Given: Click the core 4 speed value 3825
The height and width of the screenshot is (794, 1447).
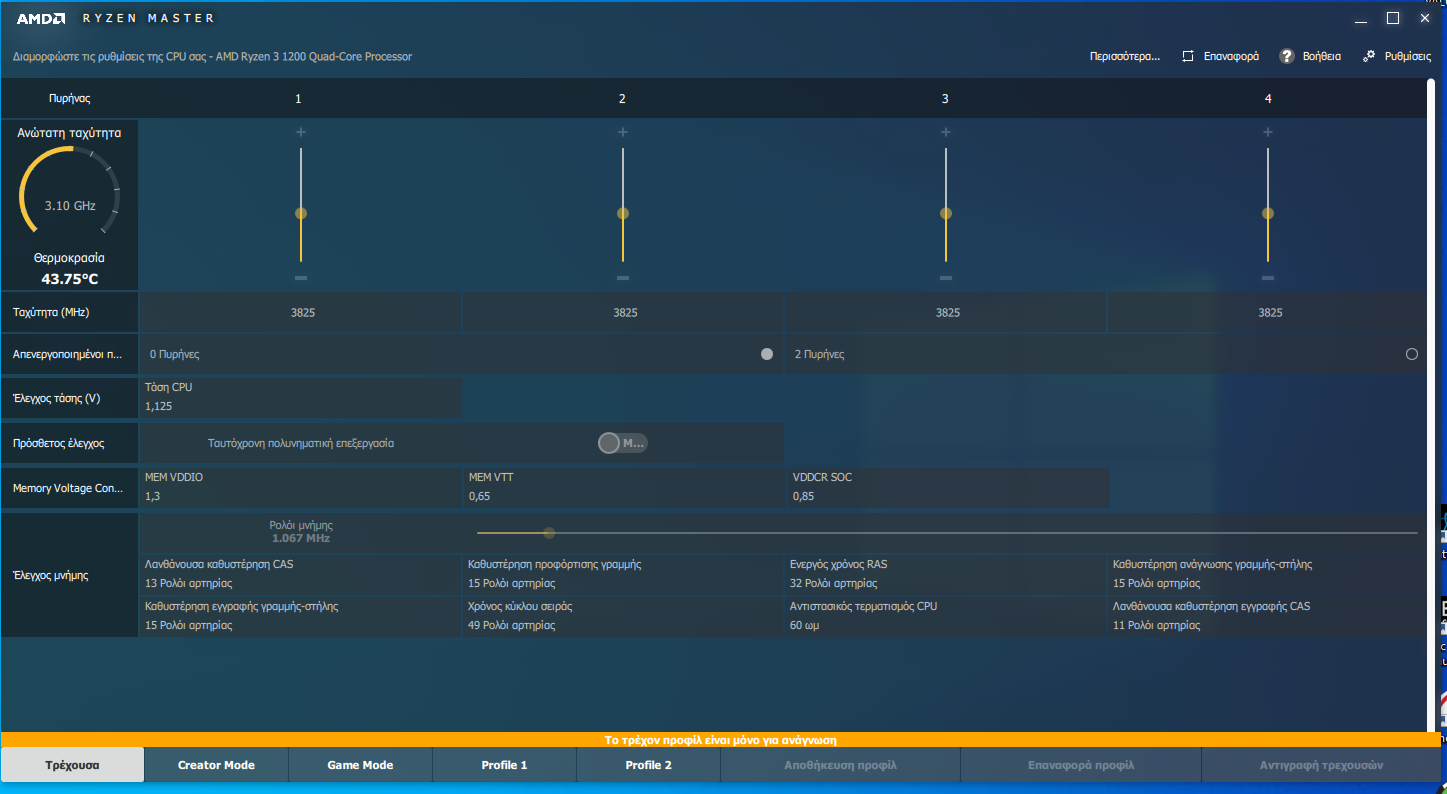Looking at the screenshot, I should pyautogui.click(x=1270, y=312).
